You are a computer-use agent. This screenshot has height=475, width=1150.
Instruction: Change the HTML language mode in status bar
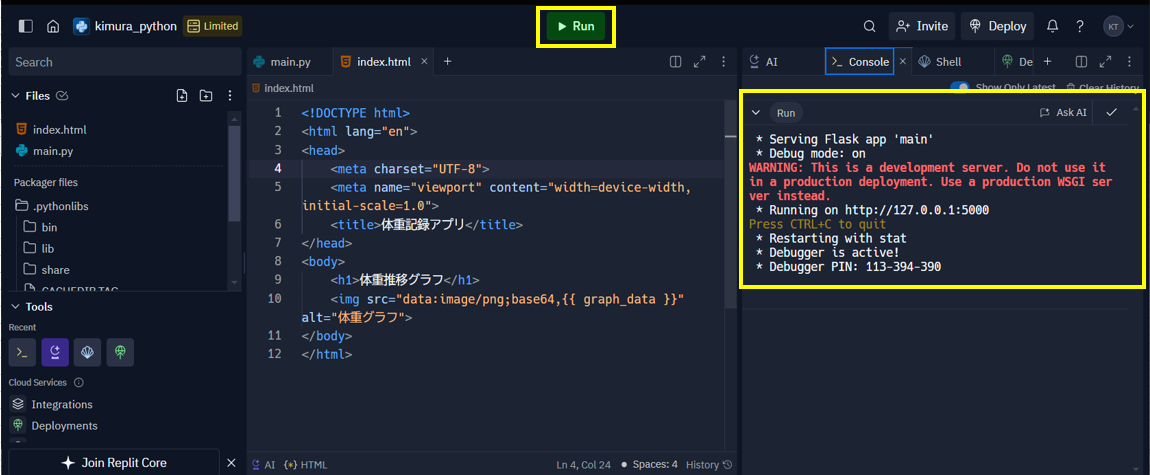[x=306, y=465]
